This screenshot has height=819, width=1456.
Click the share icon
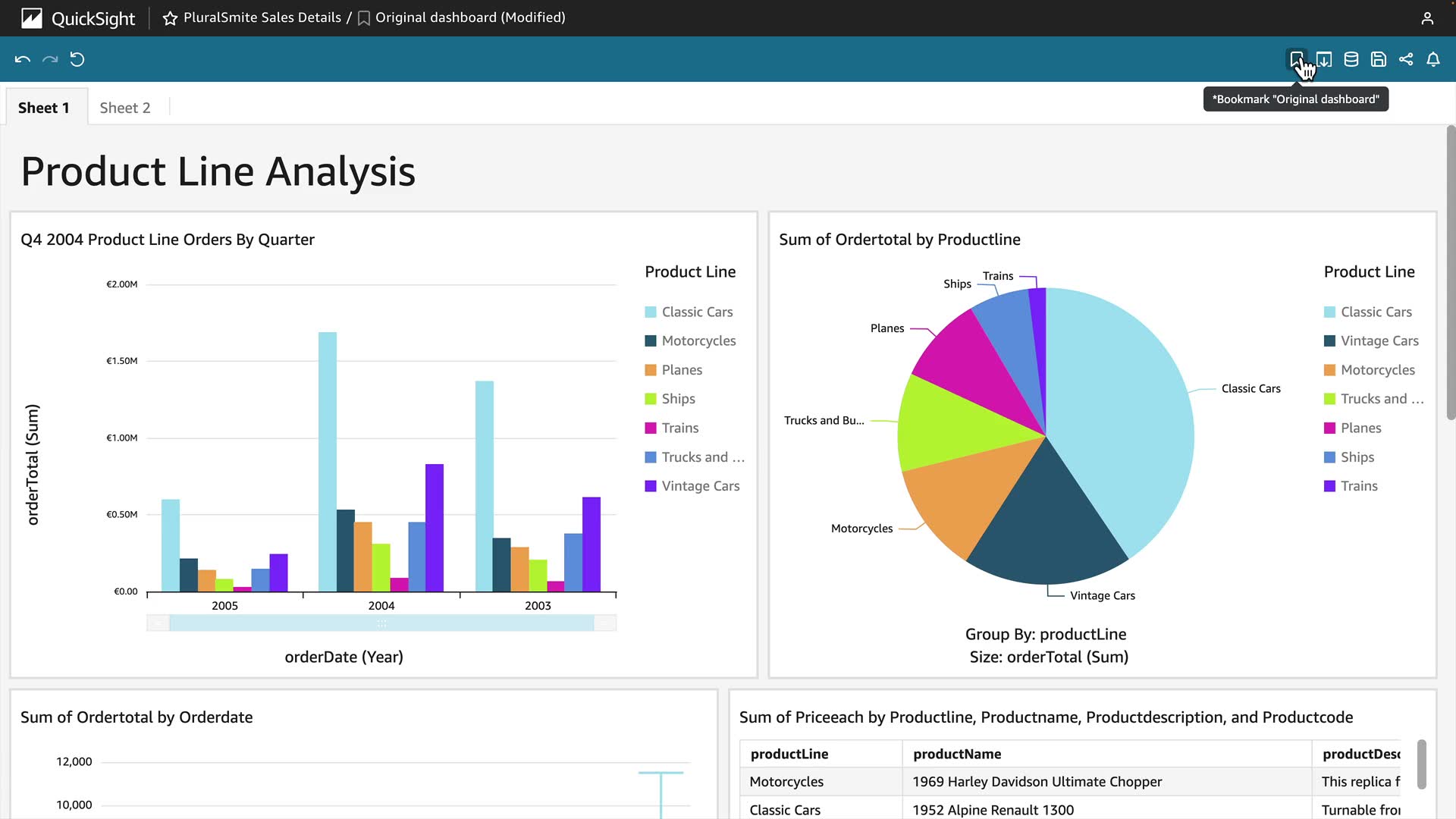[1406, 59]
